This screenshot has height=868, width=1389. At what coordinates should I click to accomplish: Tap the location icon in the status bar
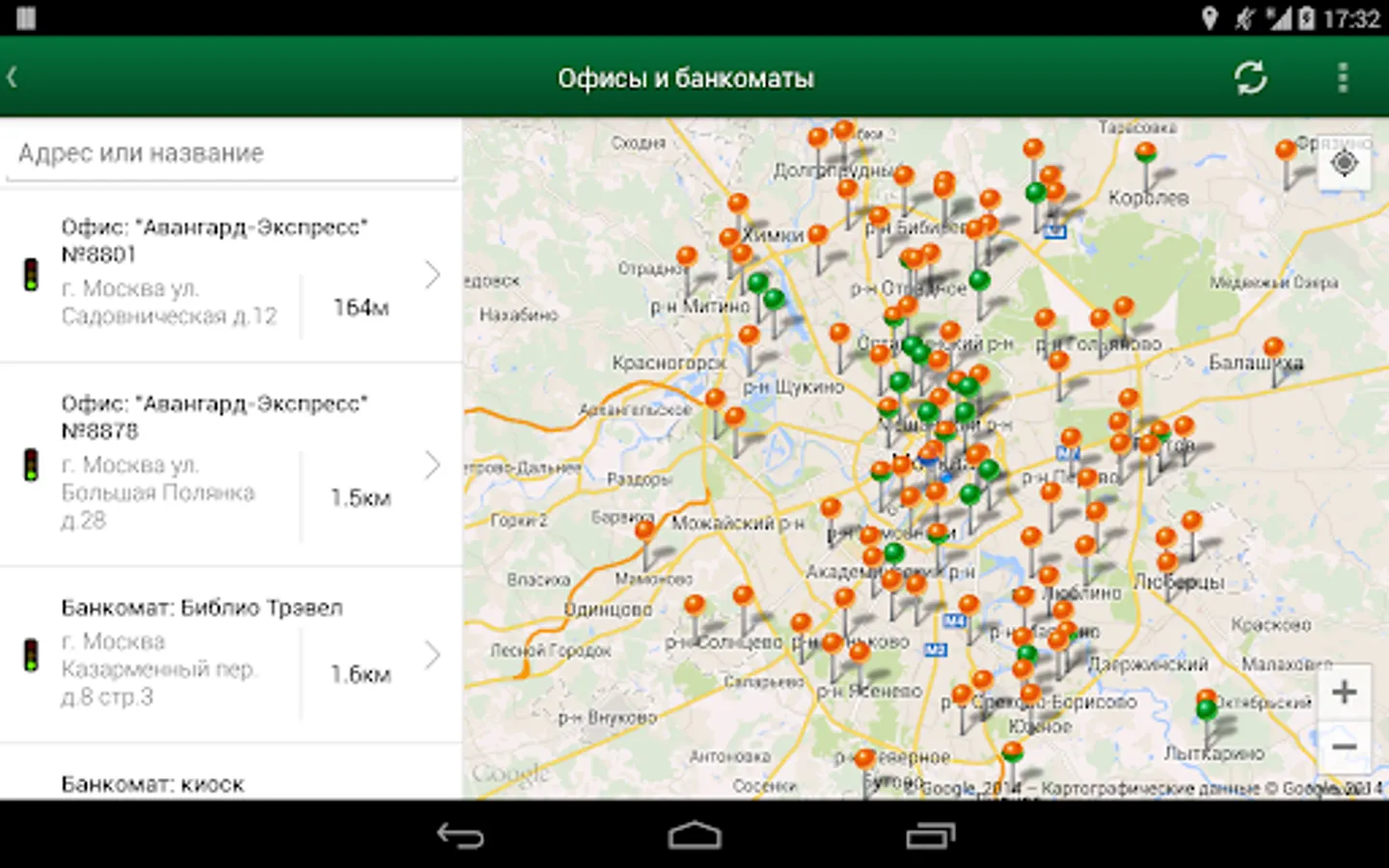pyautogui.click(x=1210, y=18)
